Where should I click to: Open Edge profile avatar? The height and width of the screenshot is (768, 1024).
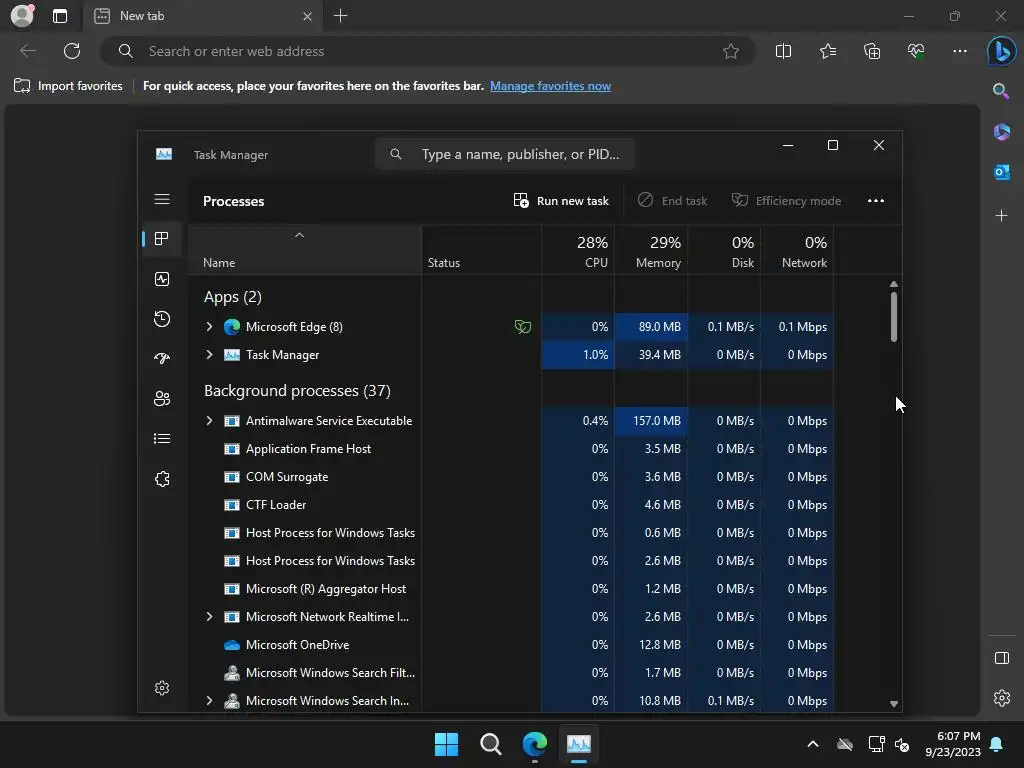point(22,15)
